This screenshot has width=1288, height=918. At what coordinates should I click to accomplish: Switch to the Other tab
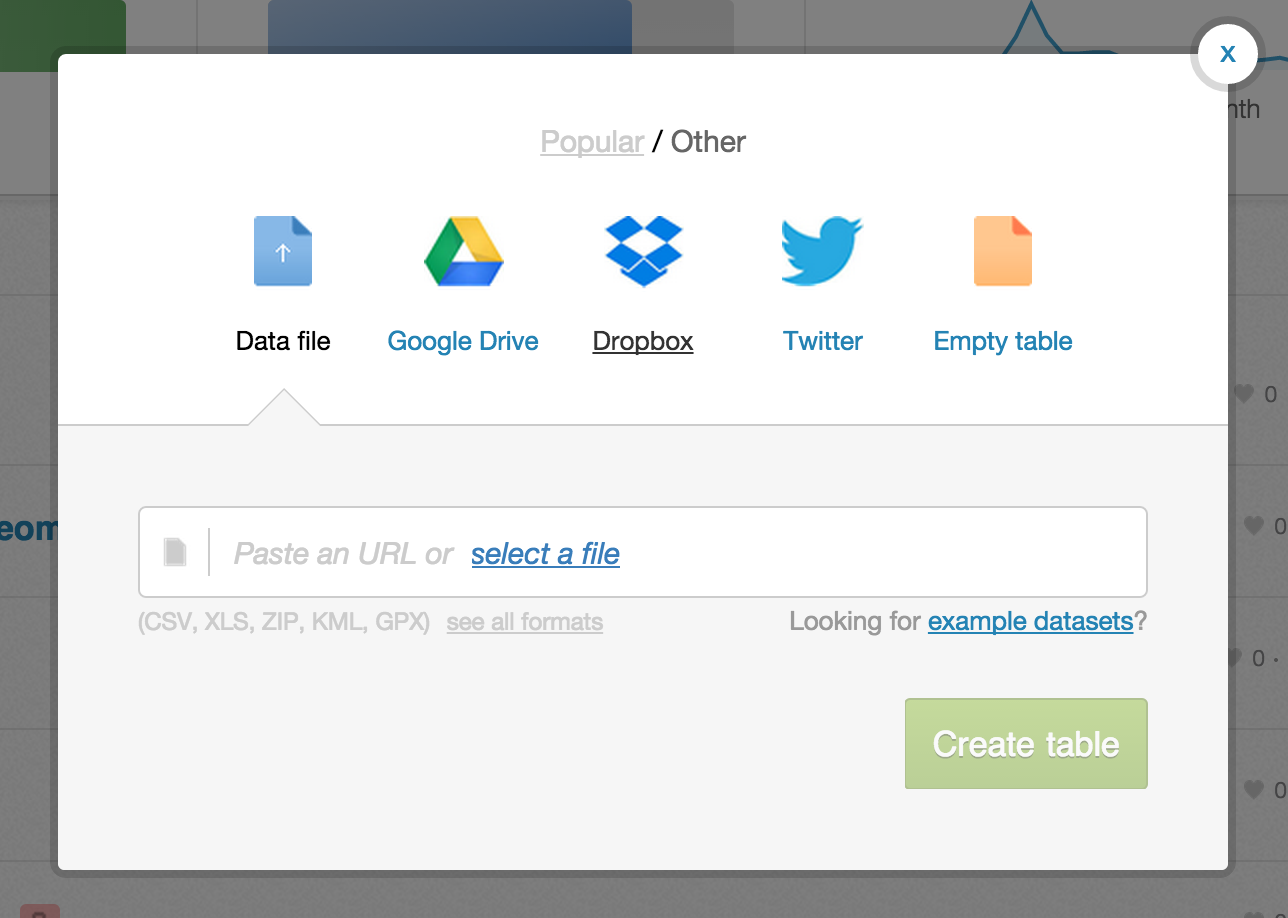[x=708, y=142]
